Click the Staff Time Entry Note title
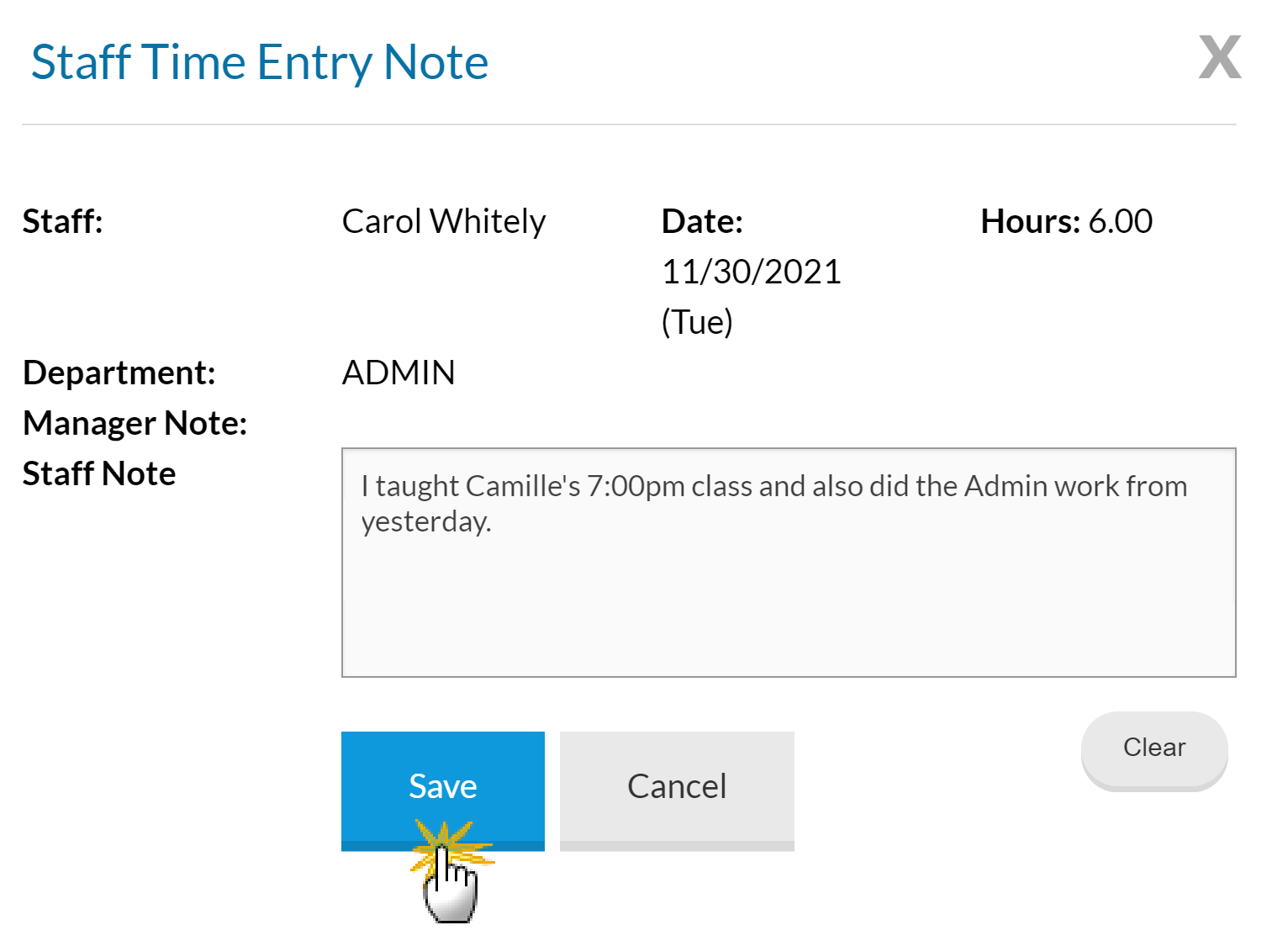The width and height of the screenshot is (1288, 941). [x=260, y=62]
